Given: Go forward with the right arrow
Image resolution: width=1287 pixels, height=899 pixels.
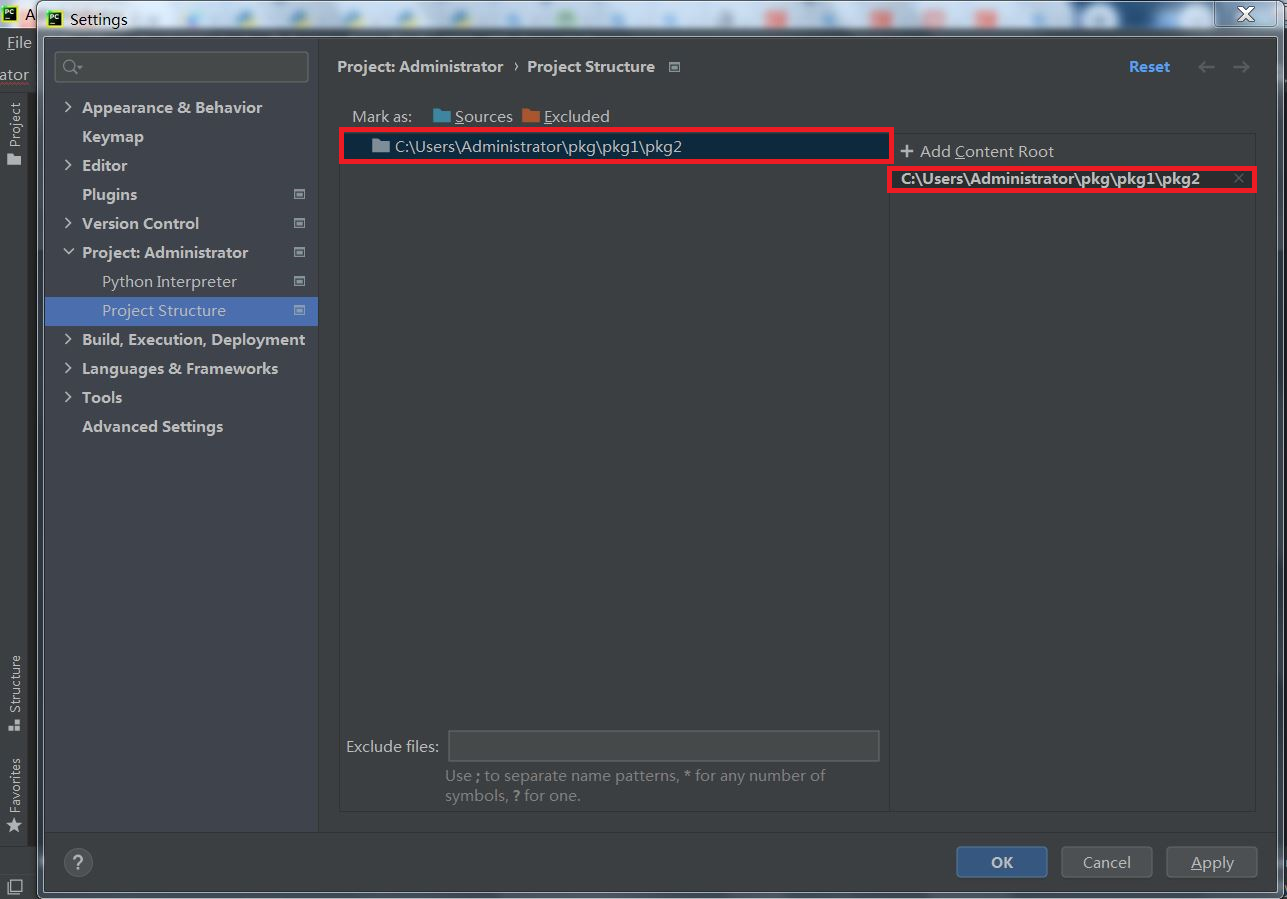Looking at the screenshot, I should (1241, 67).
